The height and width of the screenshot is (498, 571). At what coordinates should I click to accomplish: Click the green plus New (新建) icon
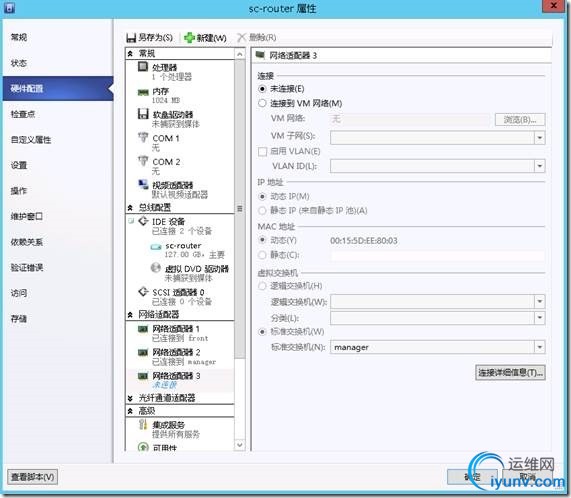(x=189, y=37)
